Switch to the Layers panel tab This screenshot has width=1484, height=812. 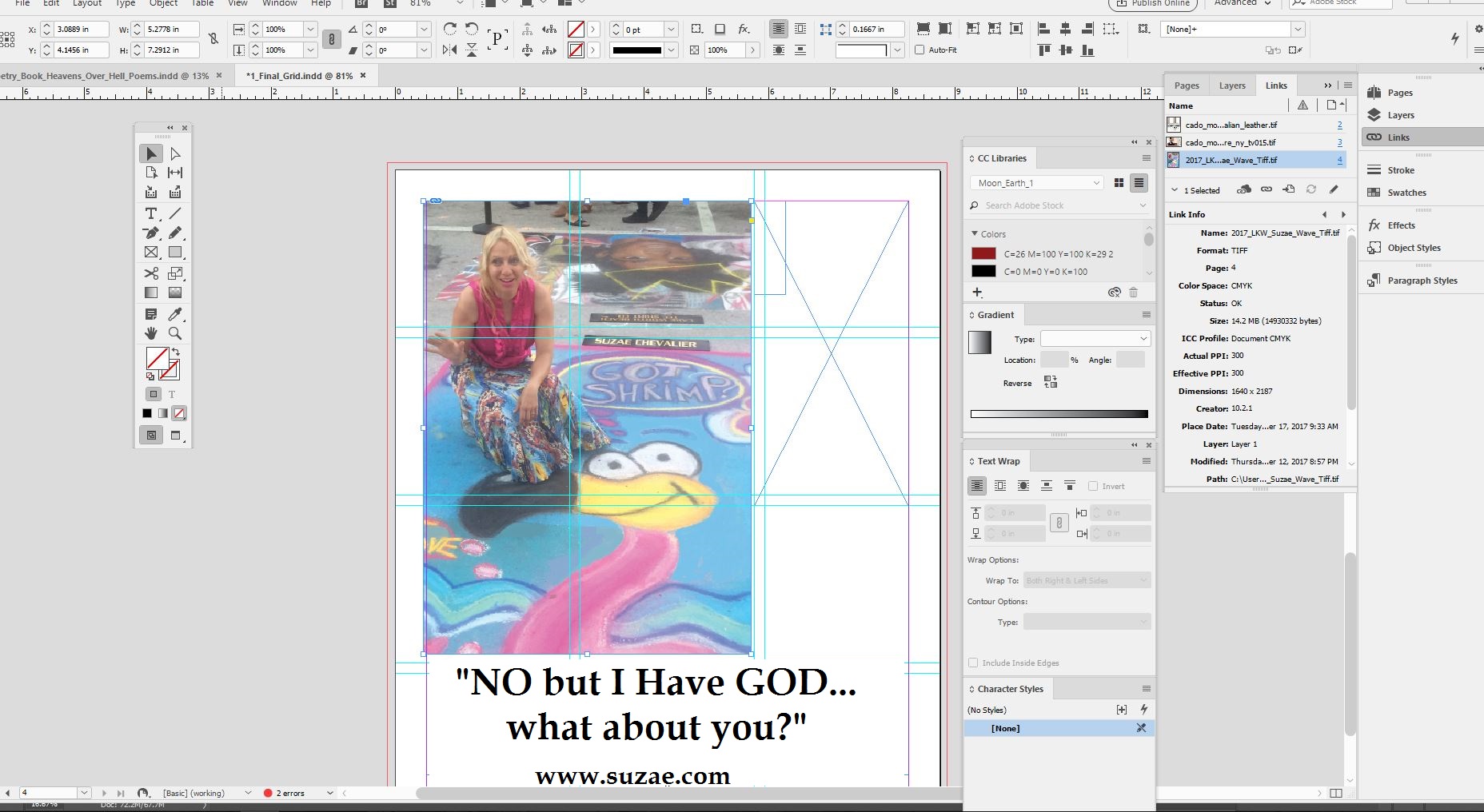coord(1231,86)
